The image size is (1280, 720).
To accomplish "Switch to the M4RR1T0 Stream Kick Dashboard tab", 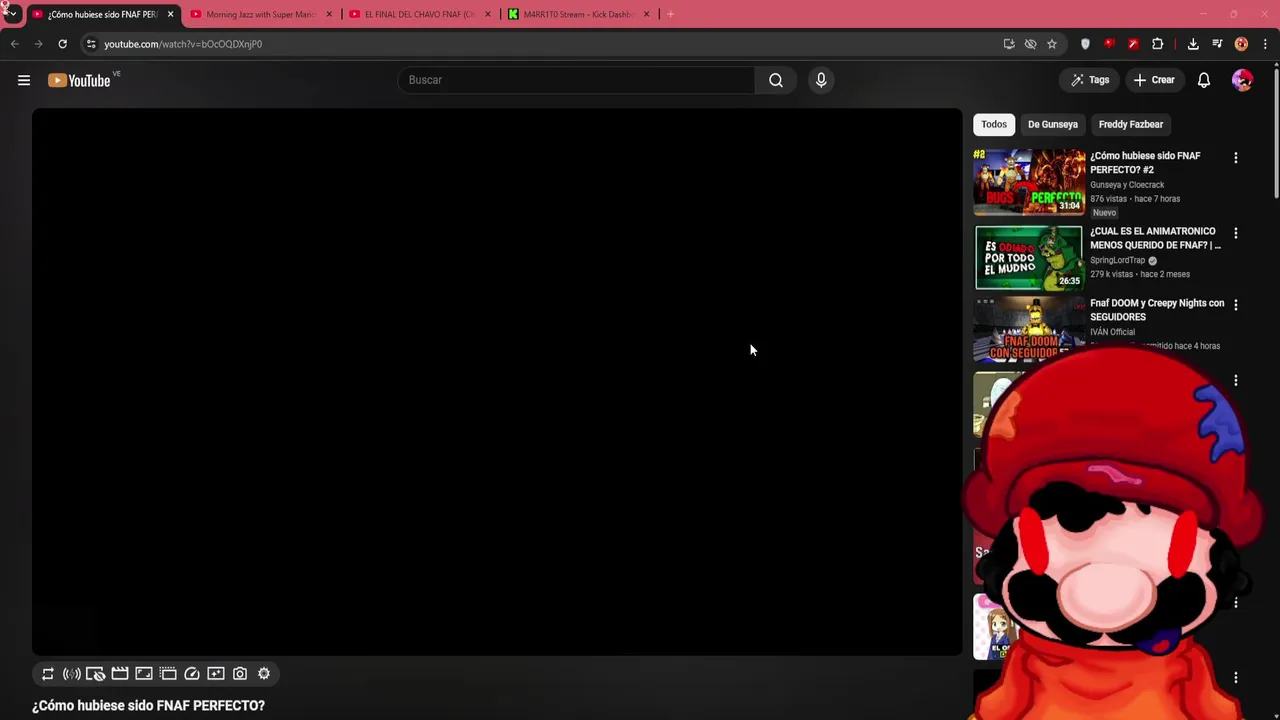I will [578, 14].
